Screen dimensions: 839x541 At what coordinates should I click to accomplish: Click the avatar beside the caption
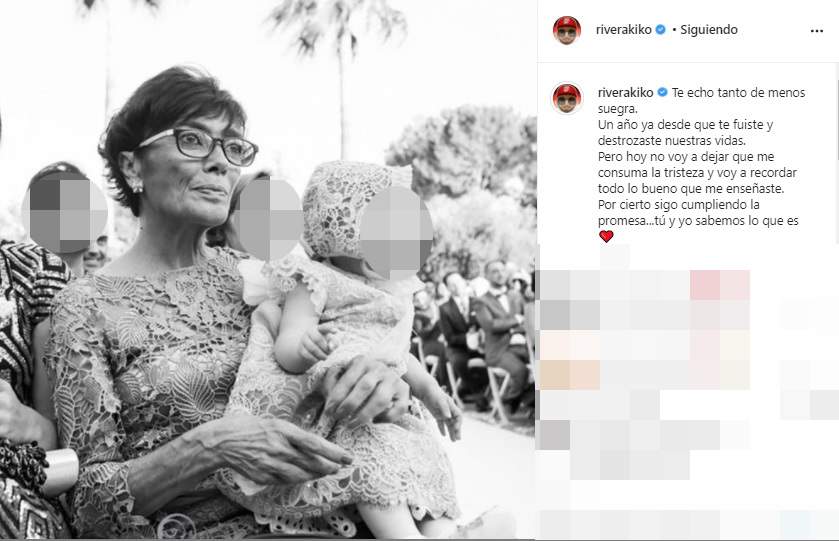(567, 98)
